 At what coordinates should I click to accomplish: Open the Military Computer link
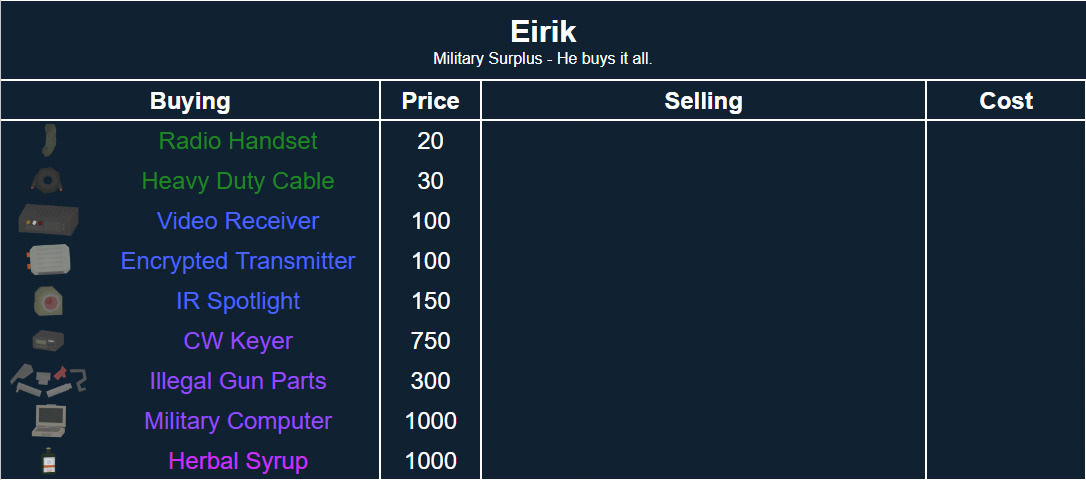238,421
